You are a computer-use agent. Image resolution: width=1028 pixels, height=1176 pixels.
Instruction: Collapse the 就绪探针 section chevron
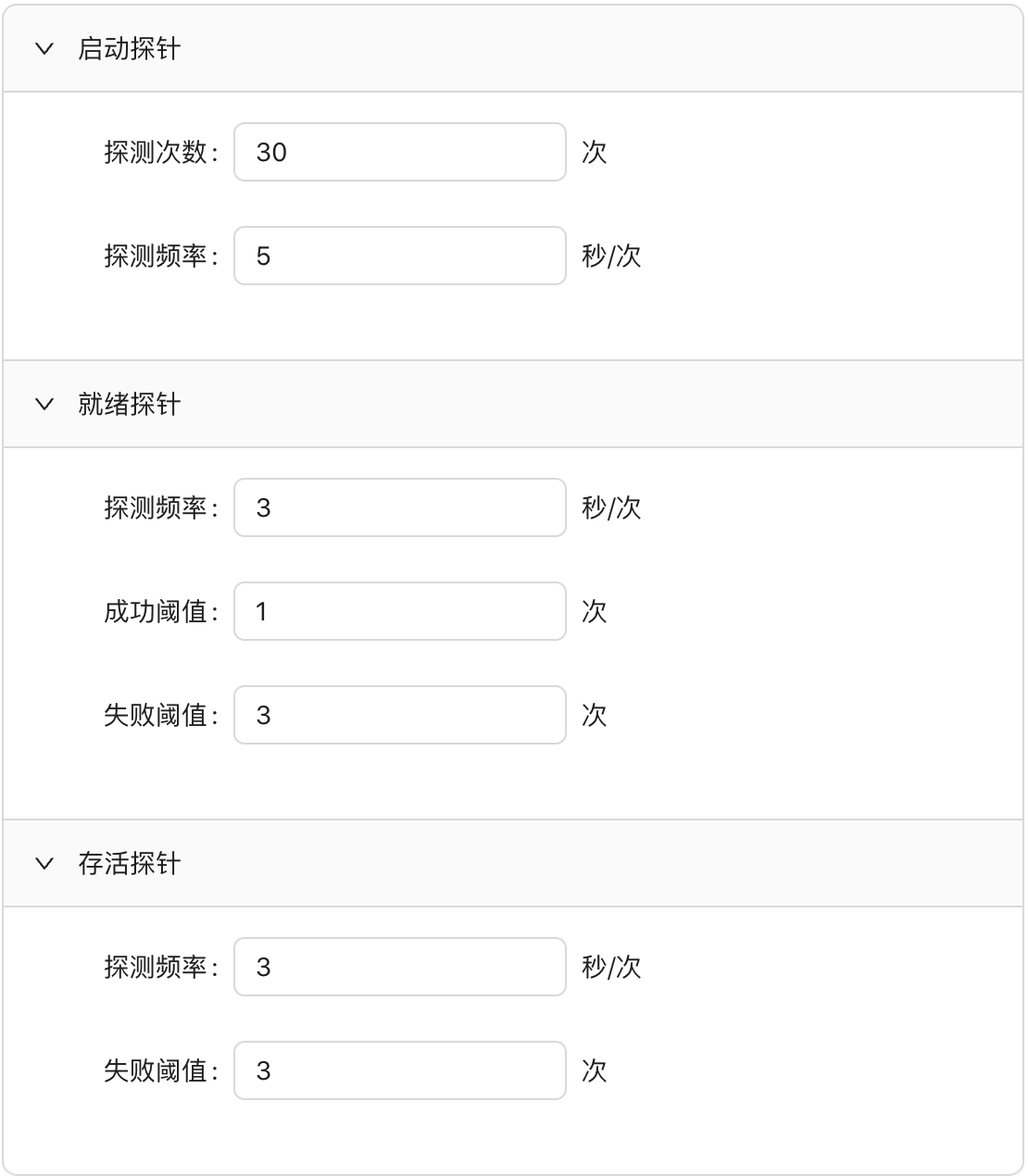pyautogui.click(x=44, y=404)
